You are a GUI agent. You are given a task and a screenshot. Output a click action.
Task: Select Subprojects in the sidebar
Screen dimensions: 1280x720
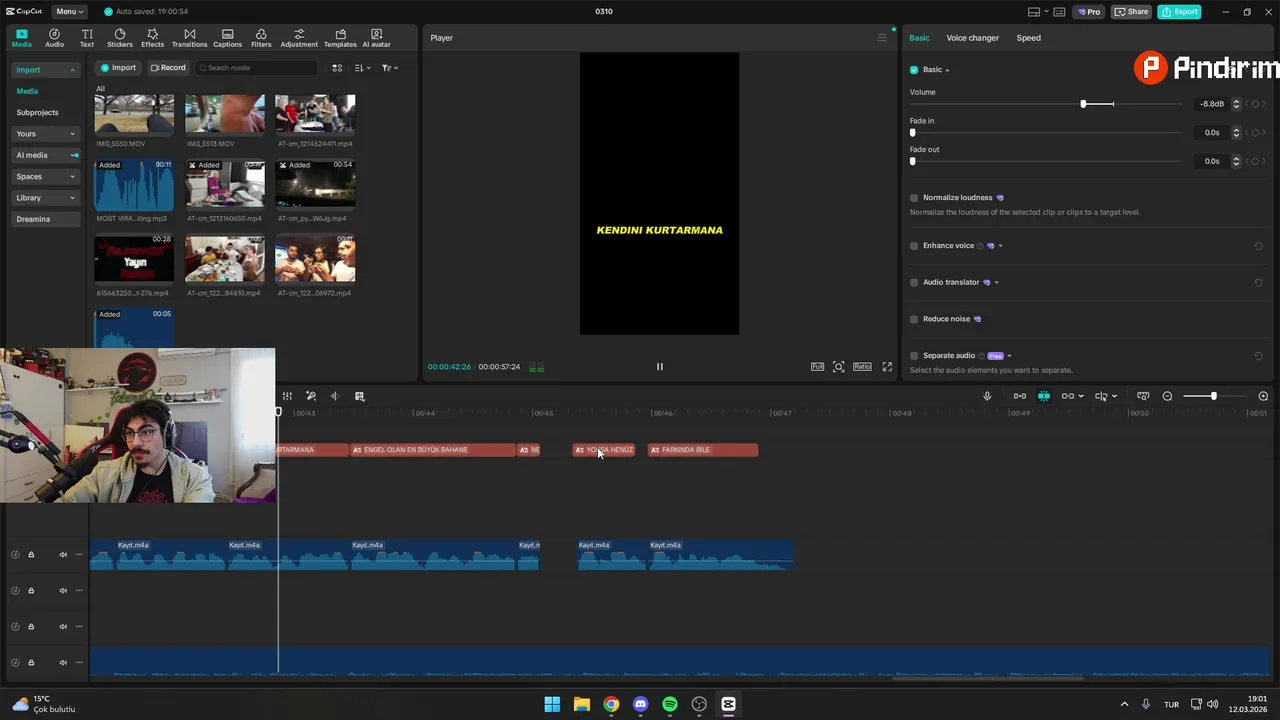37,113
